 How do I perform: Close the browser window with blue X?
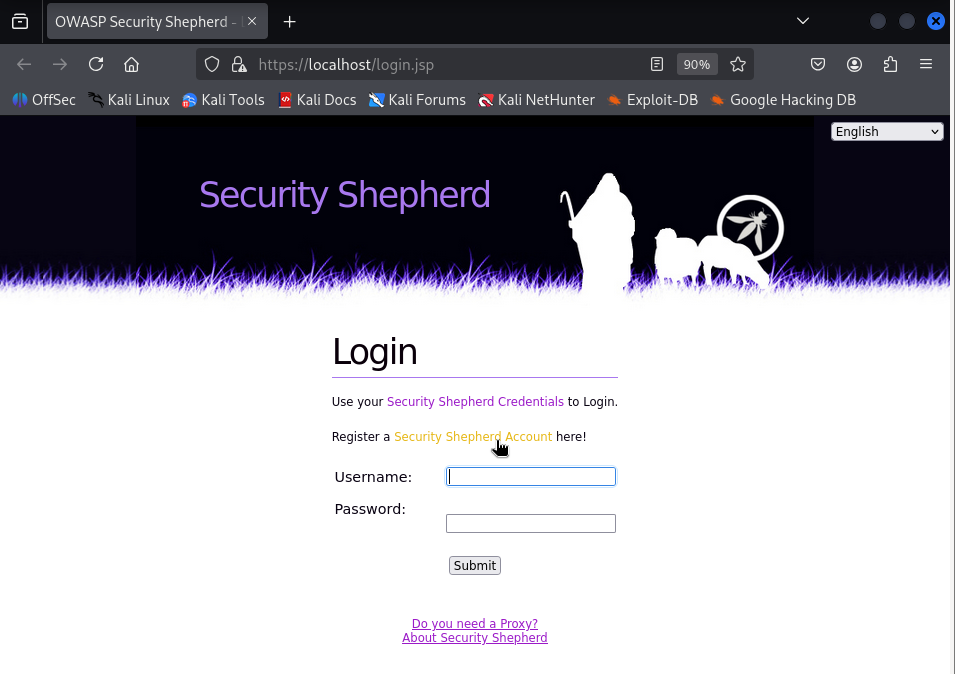tap(936, 21)
